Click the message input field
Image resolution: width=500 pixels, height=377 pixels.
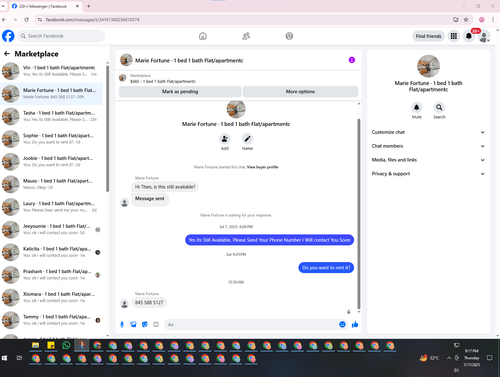tap(252, 324)
